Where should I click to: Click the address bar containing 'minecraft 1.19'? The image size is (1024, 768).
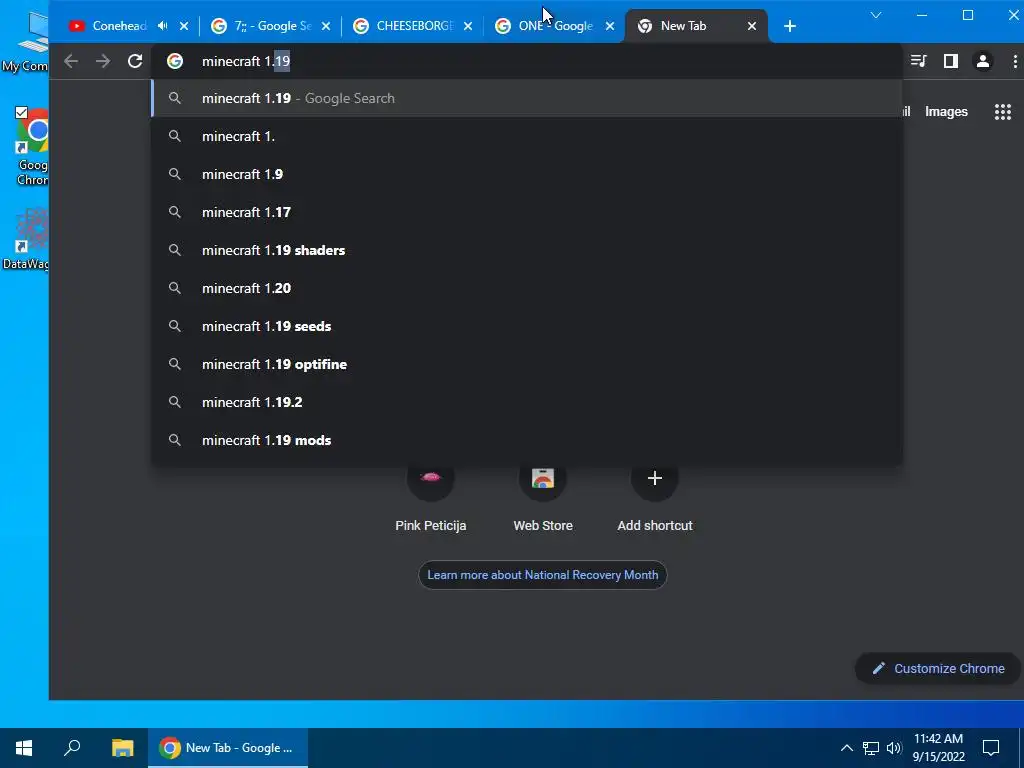tap(526, 61)
